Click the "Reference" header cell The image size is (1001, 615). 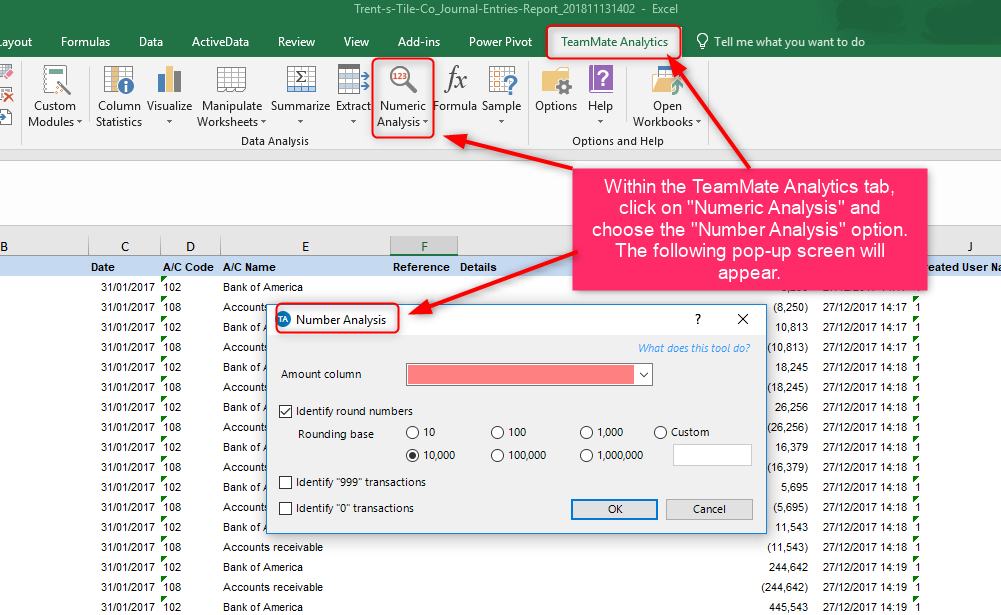pyautogui.click(x=421, y=267)
